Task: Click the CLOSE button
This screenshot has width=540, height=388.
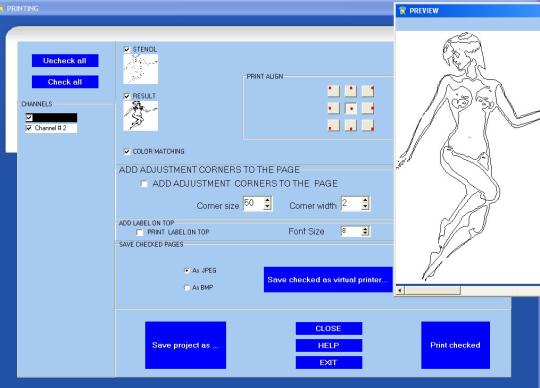Action: click(329, 328)
